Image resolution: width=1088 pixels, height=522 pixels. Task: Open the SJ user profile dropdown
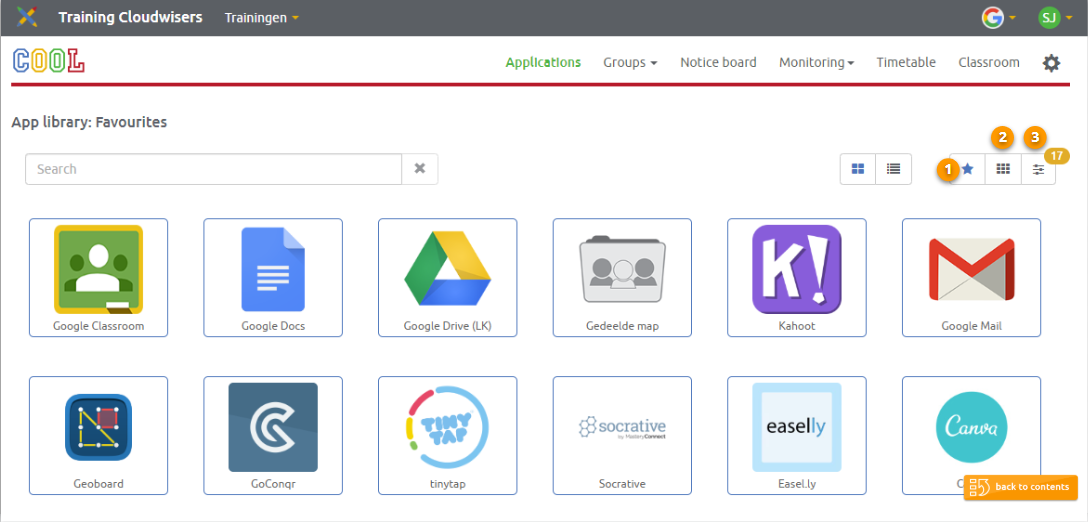1055,17
